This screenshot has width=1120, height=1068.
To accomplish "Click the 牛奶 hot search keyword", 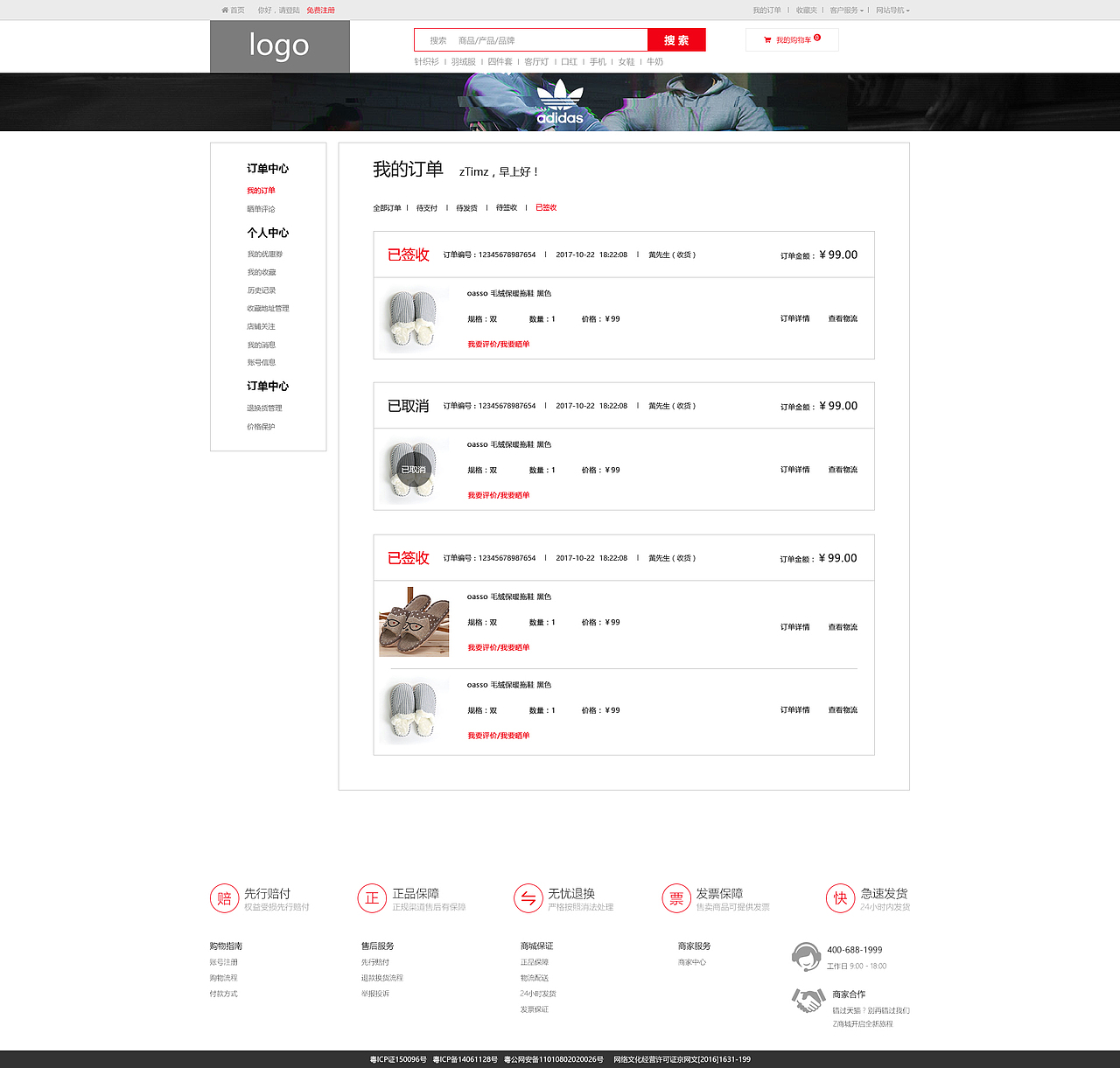I will tap(655, 62).
